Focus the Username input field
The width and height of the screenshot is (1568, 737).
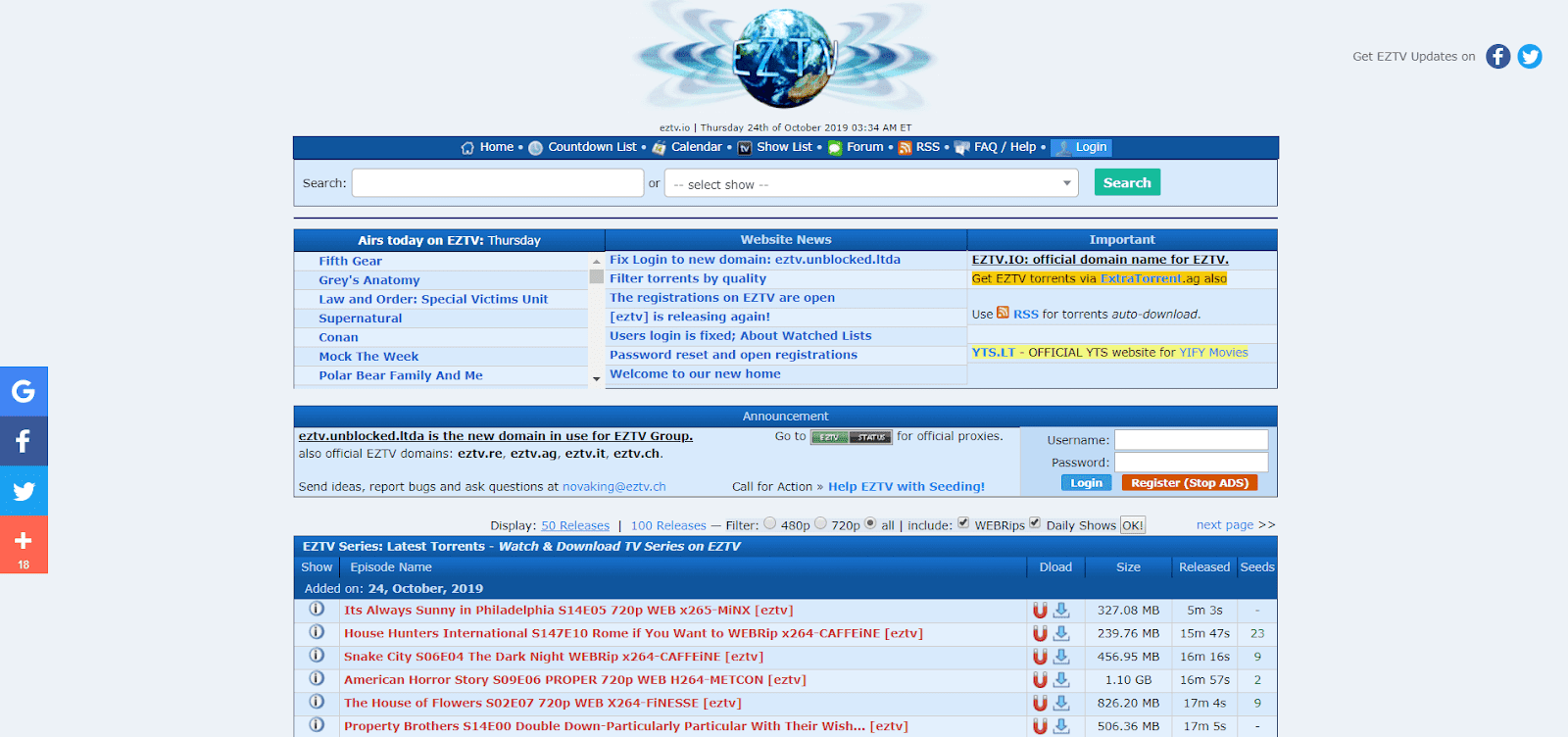coord(1192,440)
